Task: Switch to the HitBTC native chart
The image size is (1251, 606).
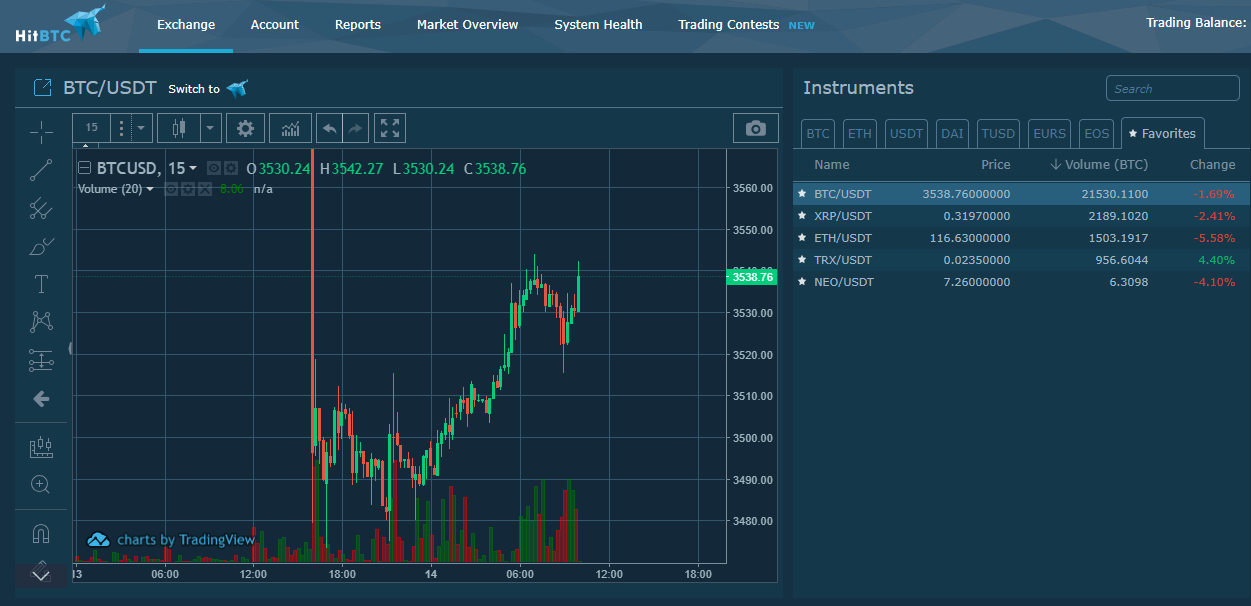Action: (208, 89)
